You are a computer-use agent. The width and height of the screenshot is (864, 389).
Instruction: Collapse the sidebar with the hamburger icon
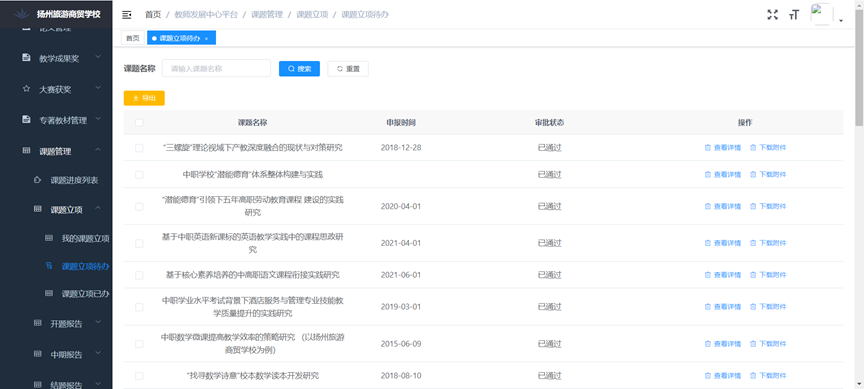[127, 15]
